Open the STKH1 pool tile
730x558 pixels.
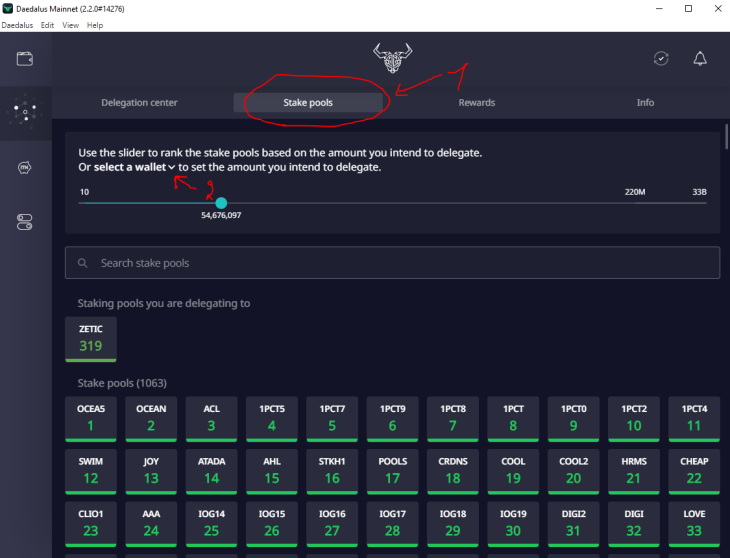click(332, 471)
